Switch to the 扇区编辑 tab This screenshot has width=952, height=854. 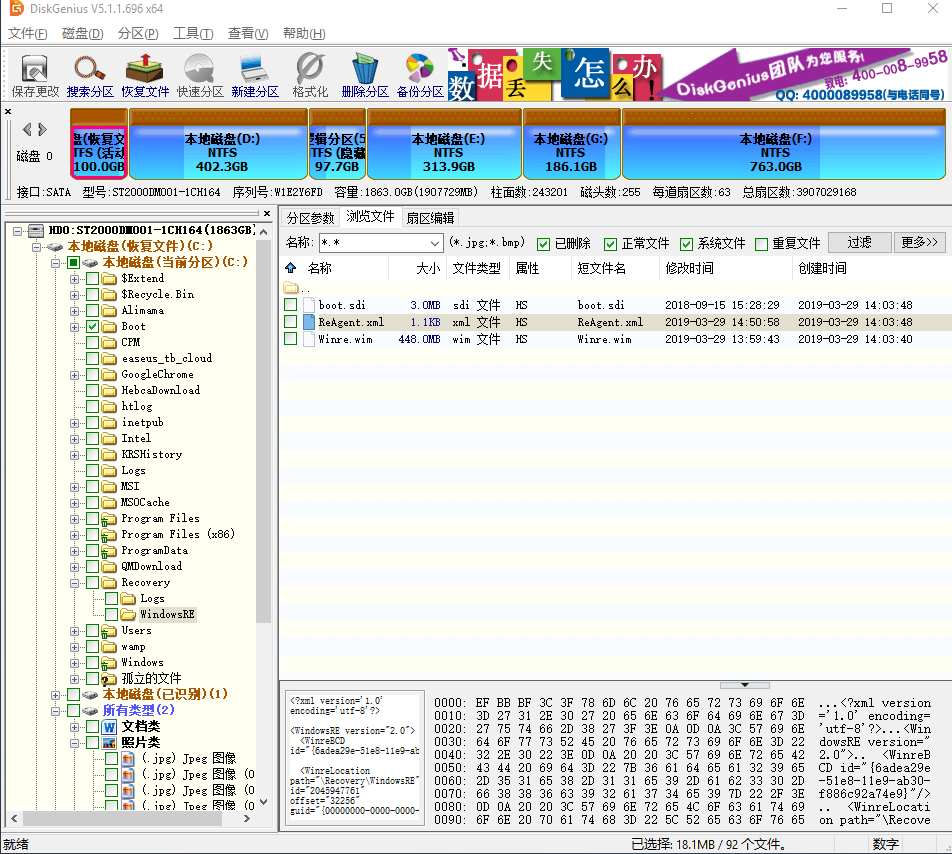point(430,217)
